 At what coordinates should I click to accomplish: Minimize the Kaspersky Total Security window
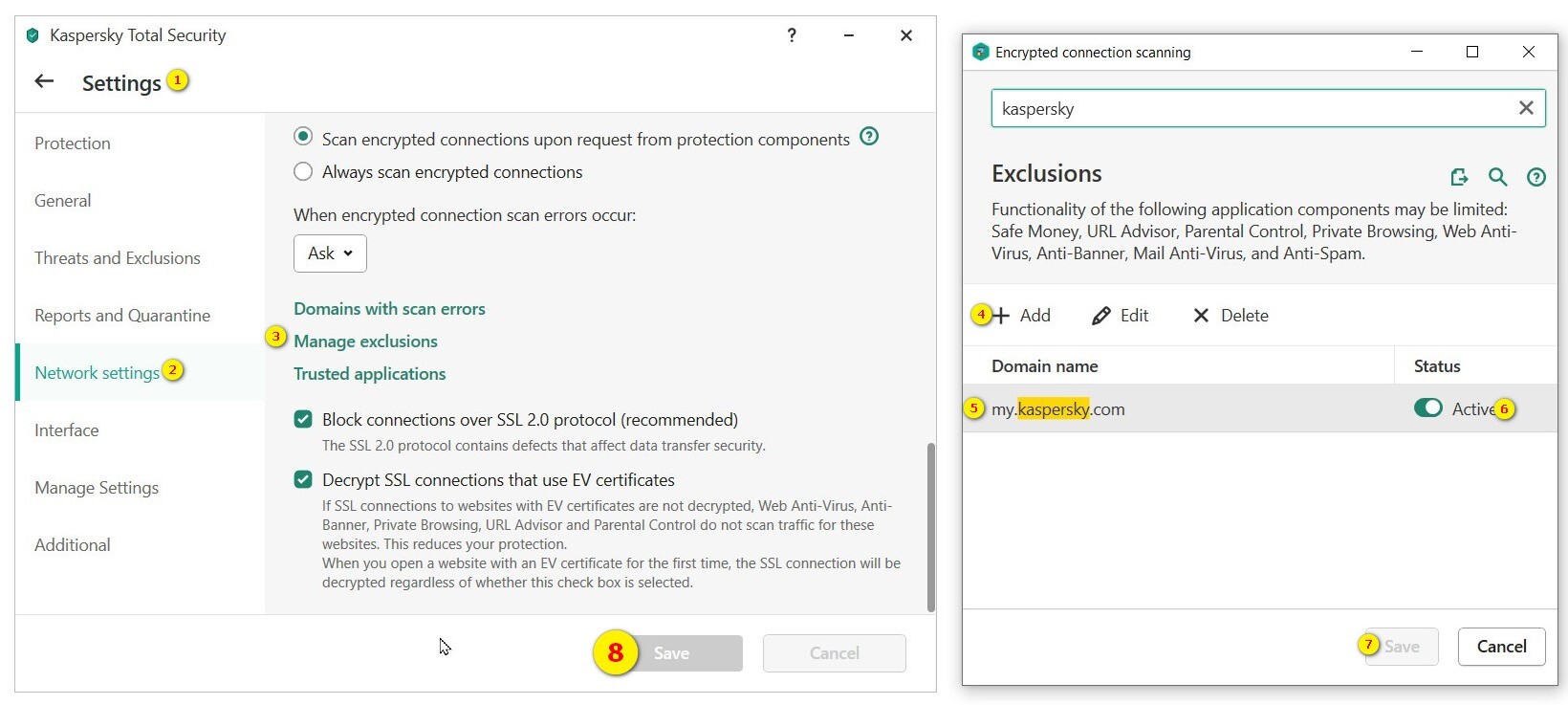pyautogui.click(x=849, y=35)
